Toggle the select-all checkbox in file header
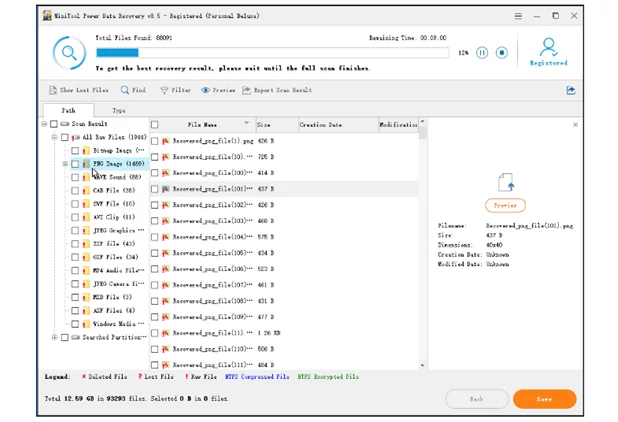Viewport: 618px width, 422px height. click(x=155, y=125)
